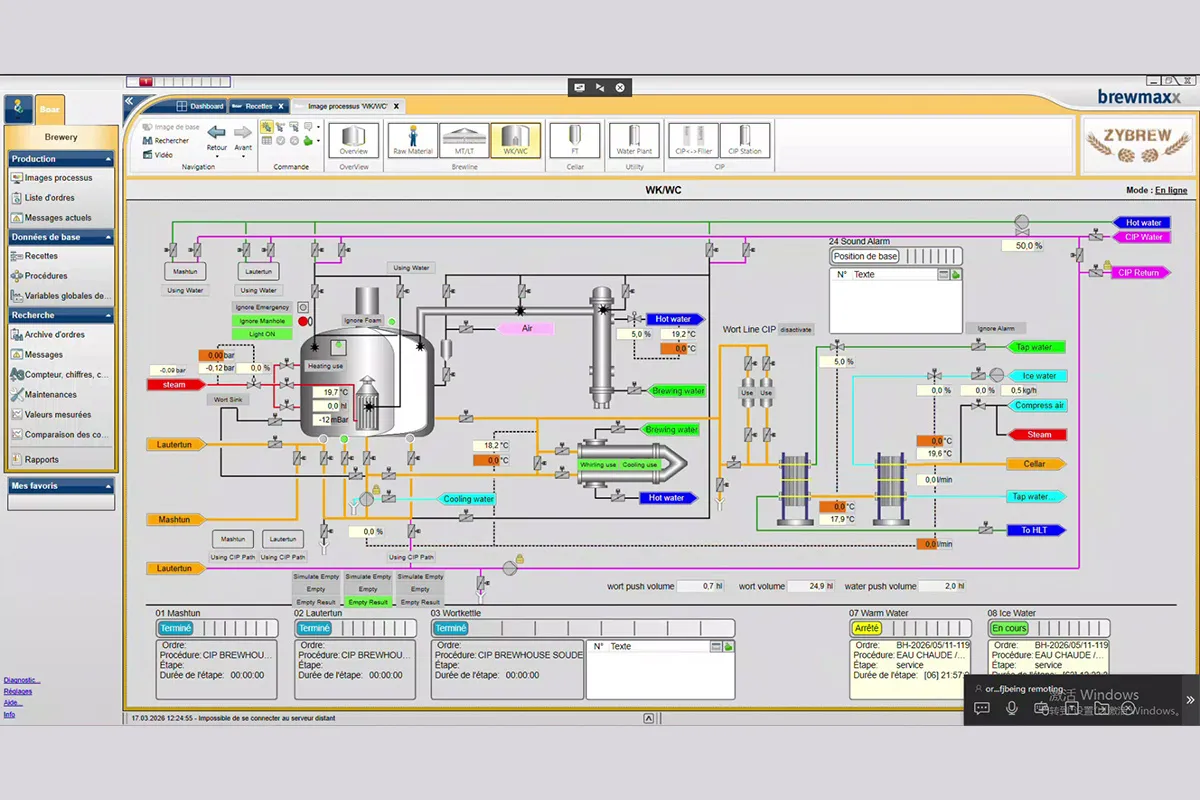The height and width of the screenshot is (800, 1200).
Task: Click Image de base in Navigation group
Action: click(170, 127)
